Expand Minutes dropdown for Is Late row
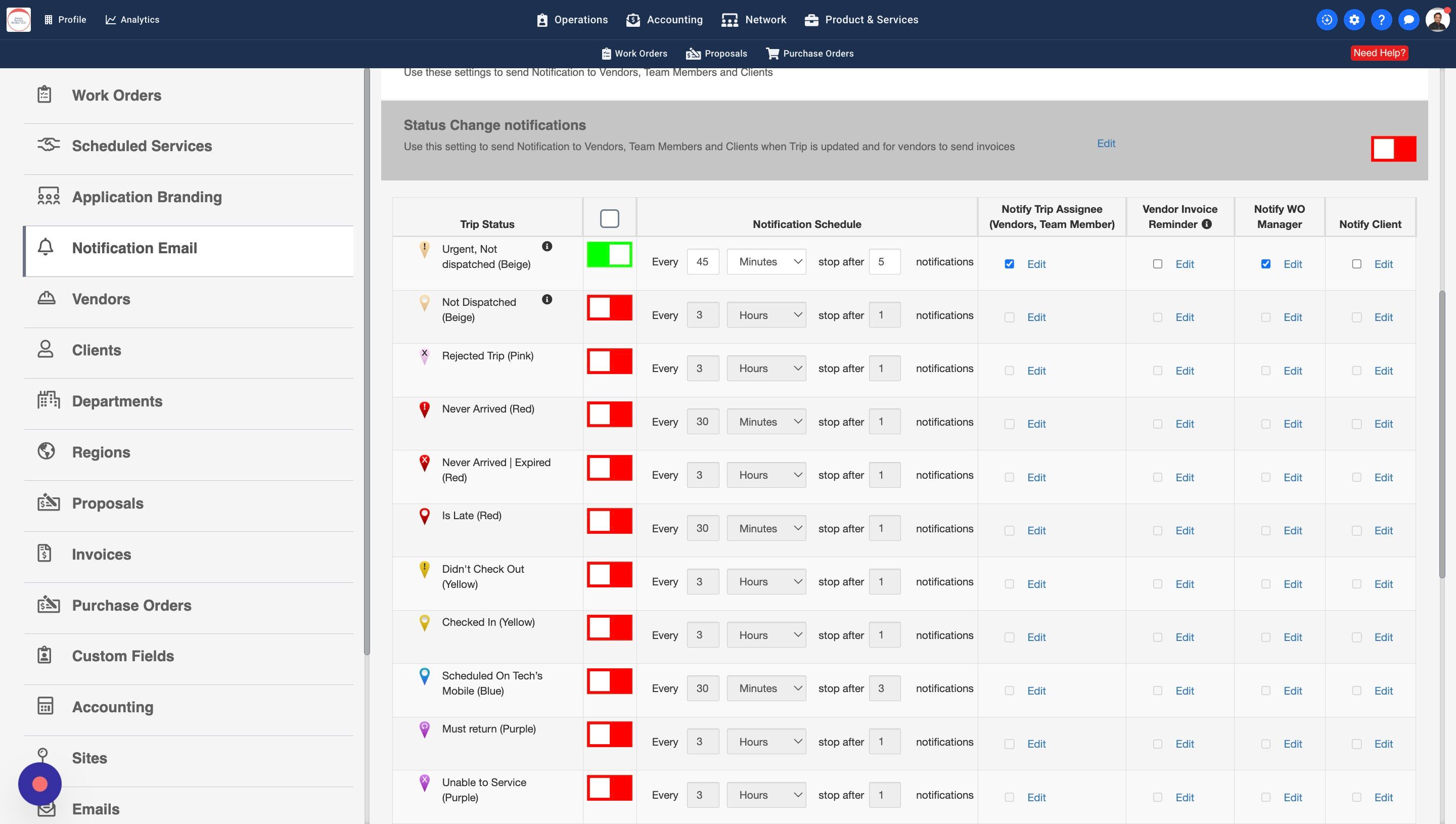Image resolution: width=1456 pixels, height=824 pixels. coord(766,529)
